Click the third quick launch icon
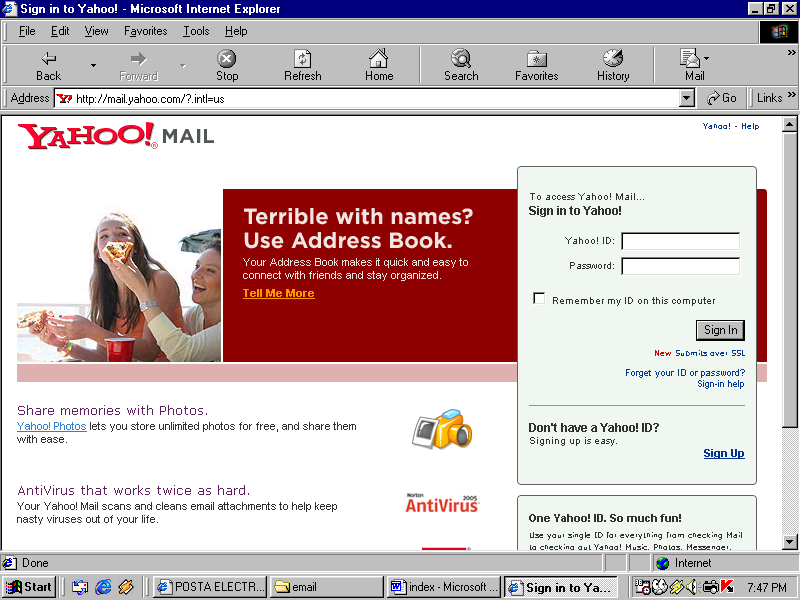800x600 pixels. point(126,587)
